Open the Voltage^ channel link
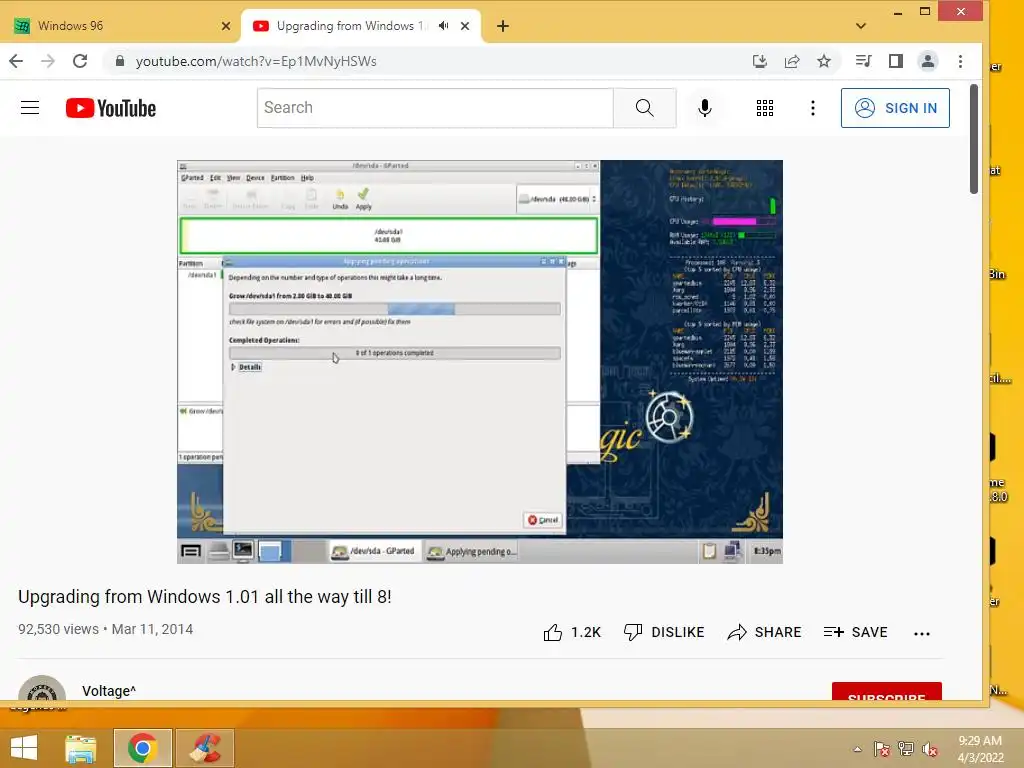 click(109, 691)
